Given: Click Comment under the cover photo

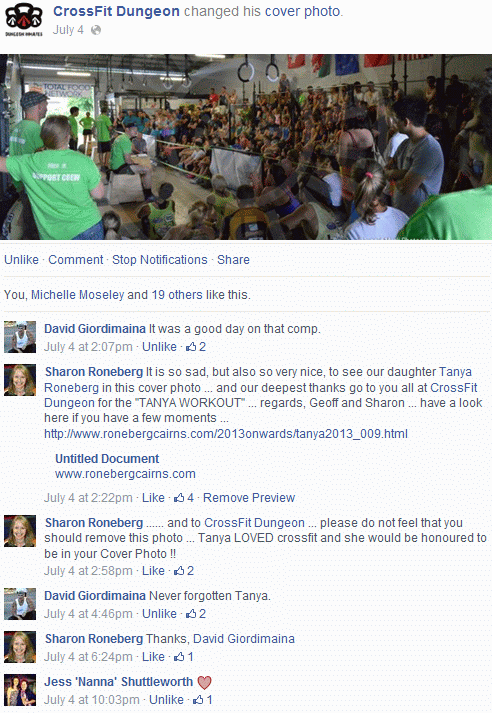Looking at the screenshot, I should point(76,260).
